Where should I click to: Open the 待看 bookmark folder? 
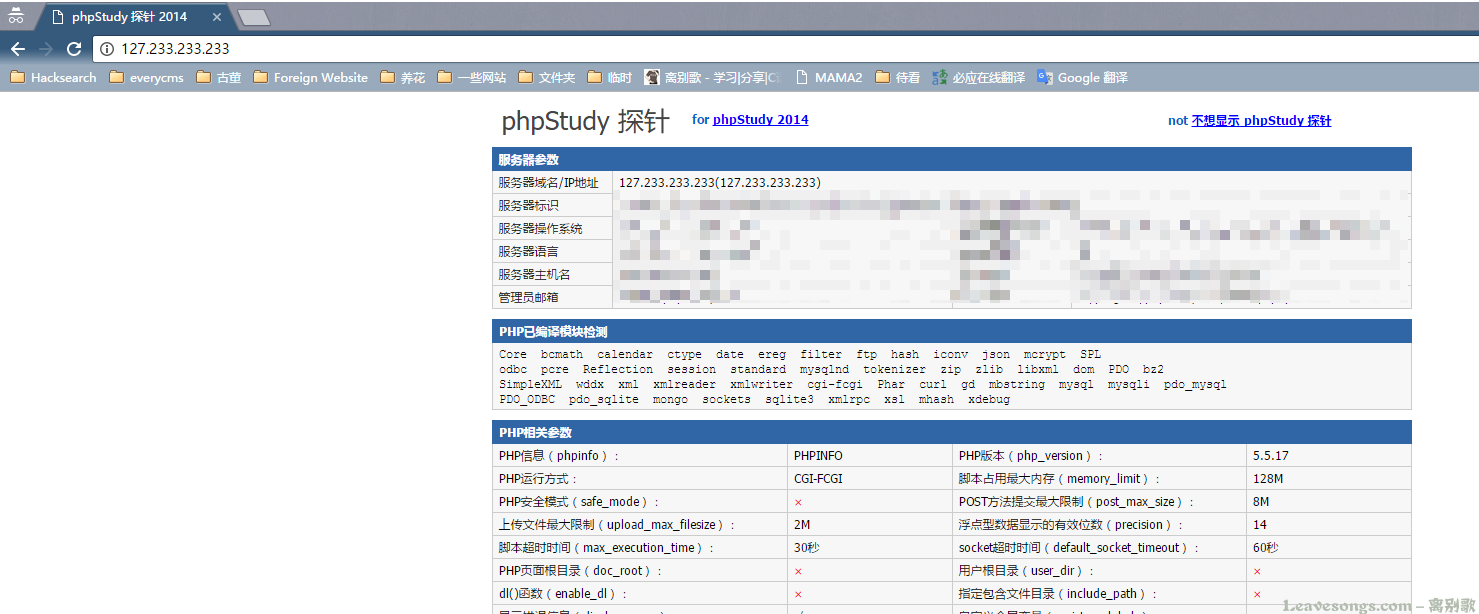click(897, 77)
